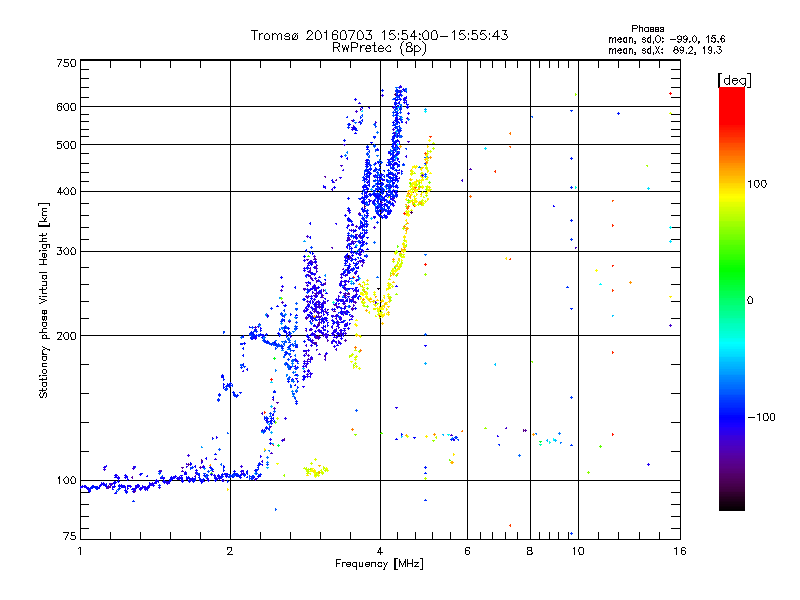Click the x-axis tick label "2"
The width and height of the screenshot is (800, 600).
(230, 551)
